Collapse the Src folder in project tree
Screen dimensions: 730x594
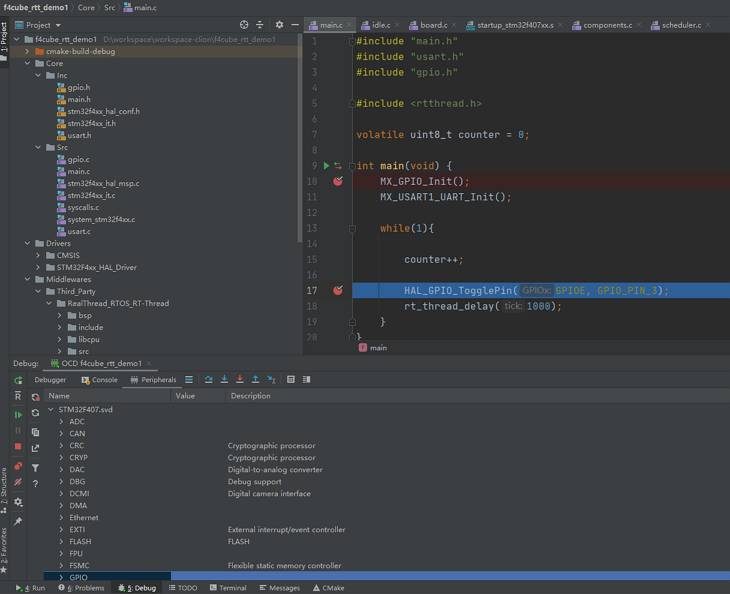pyautogui.click(x=38, y=148)
